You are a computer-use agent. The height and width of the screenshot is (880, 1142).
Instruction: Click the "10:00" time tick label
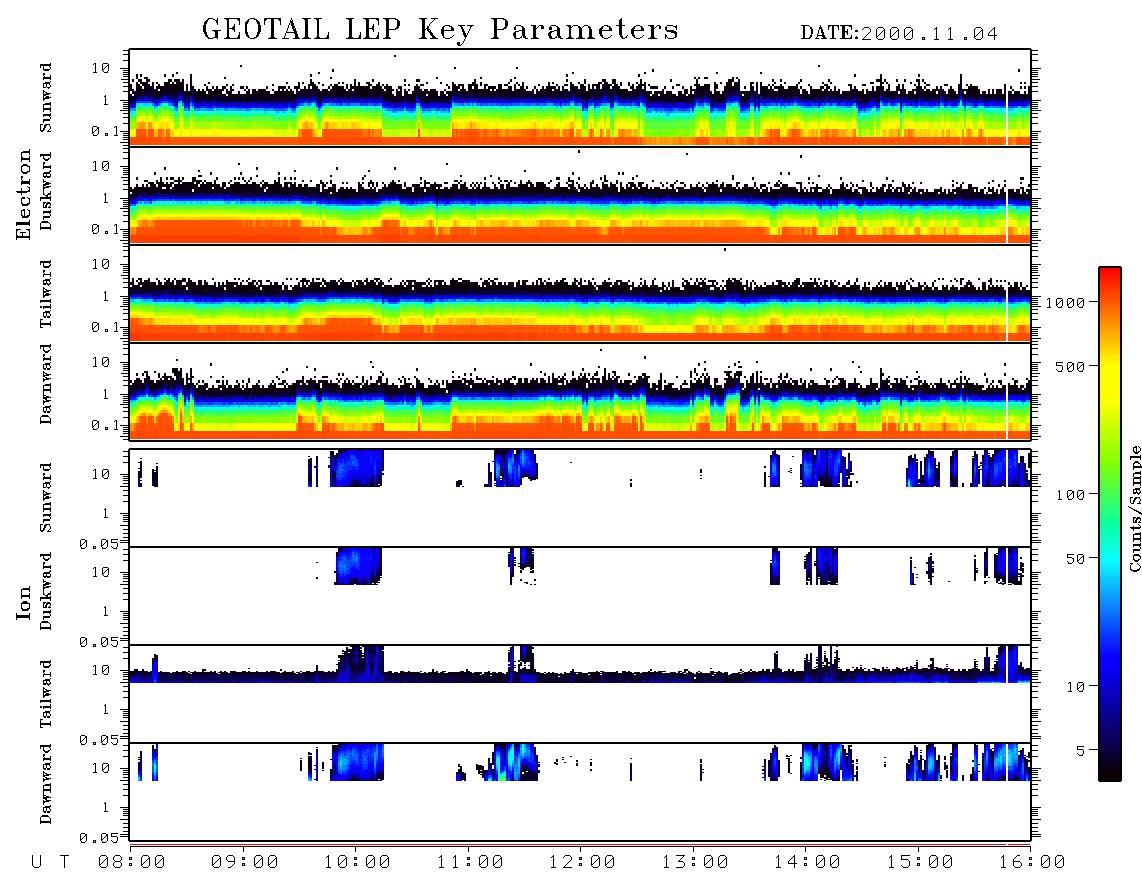tap(357, 862)
